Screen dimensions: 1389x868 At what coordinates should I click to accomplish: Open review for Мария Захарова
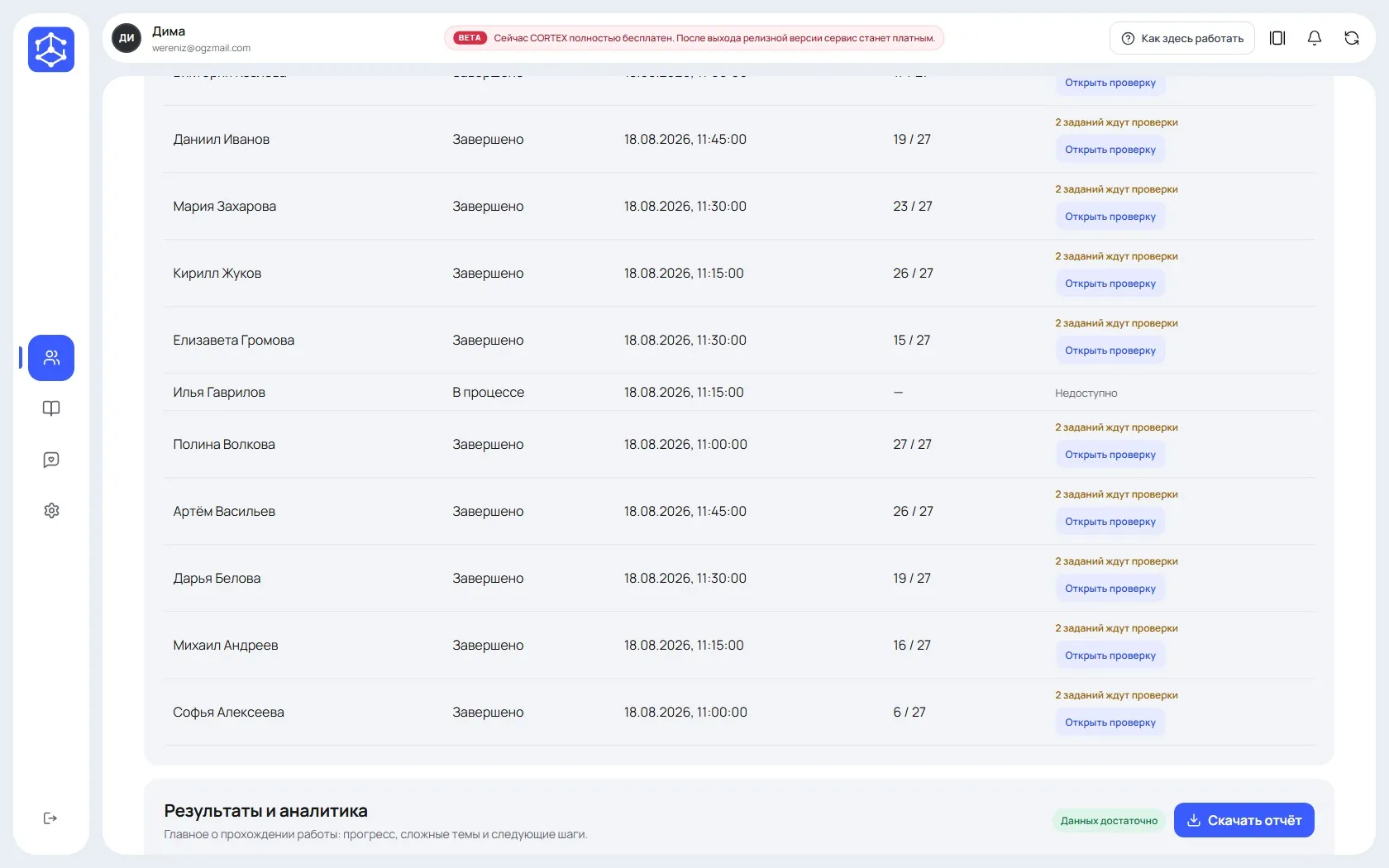pyautogui.click(x=1110, y=217)
